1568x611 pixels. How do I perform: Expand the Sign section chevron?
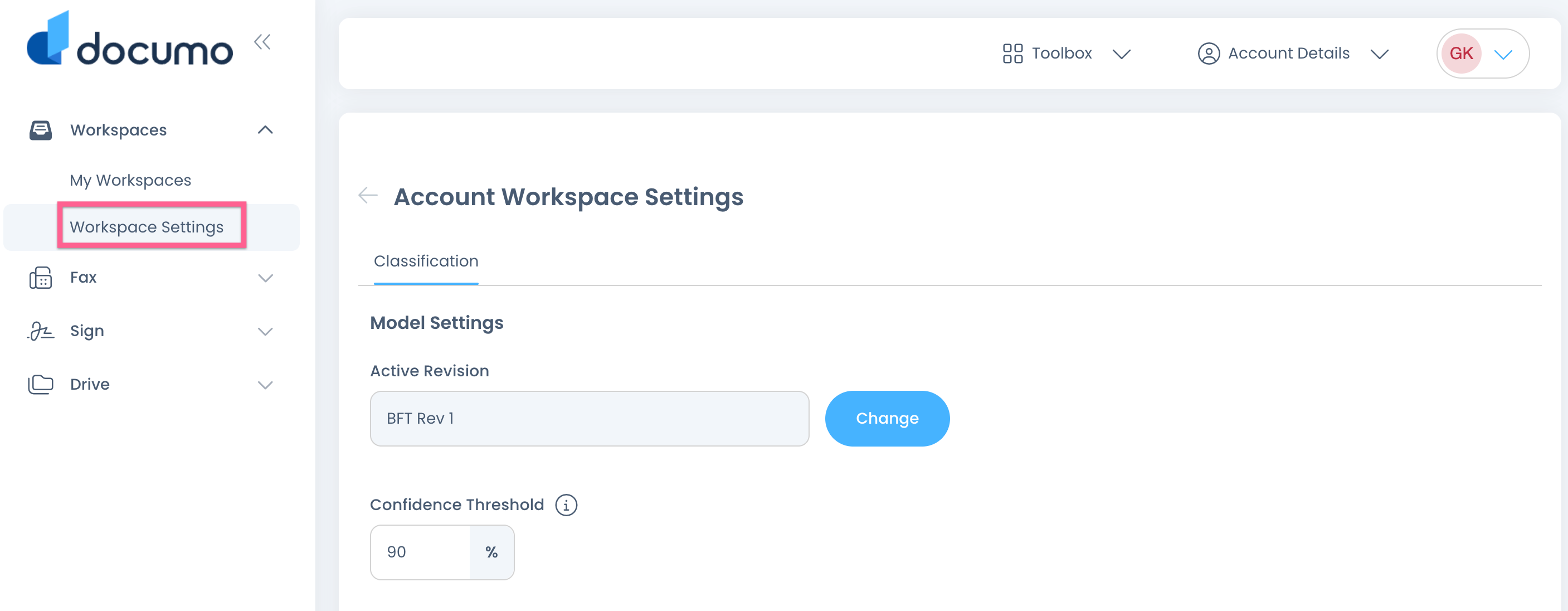point(265,332)
